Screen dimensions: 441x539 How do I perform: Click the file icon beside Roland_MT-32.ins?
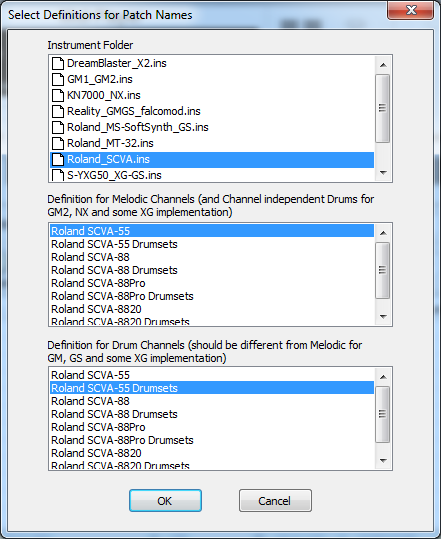pyautogui.click(x=58, y=143)
